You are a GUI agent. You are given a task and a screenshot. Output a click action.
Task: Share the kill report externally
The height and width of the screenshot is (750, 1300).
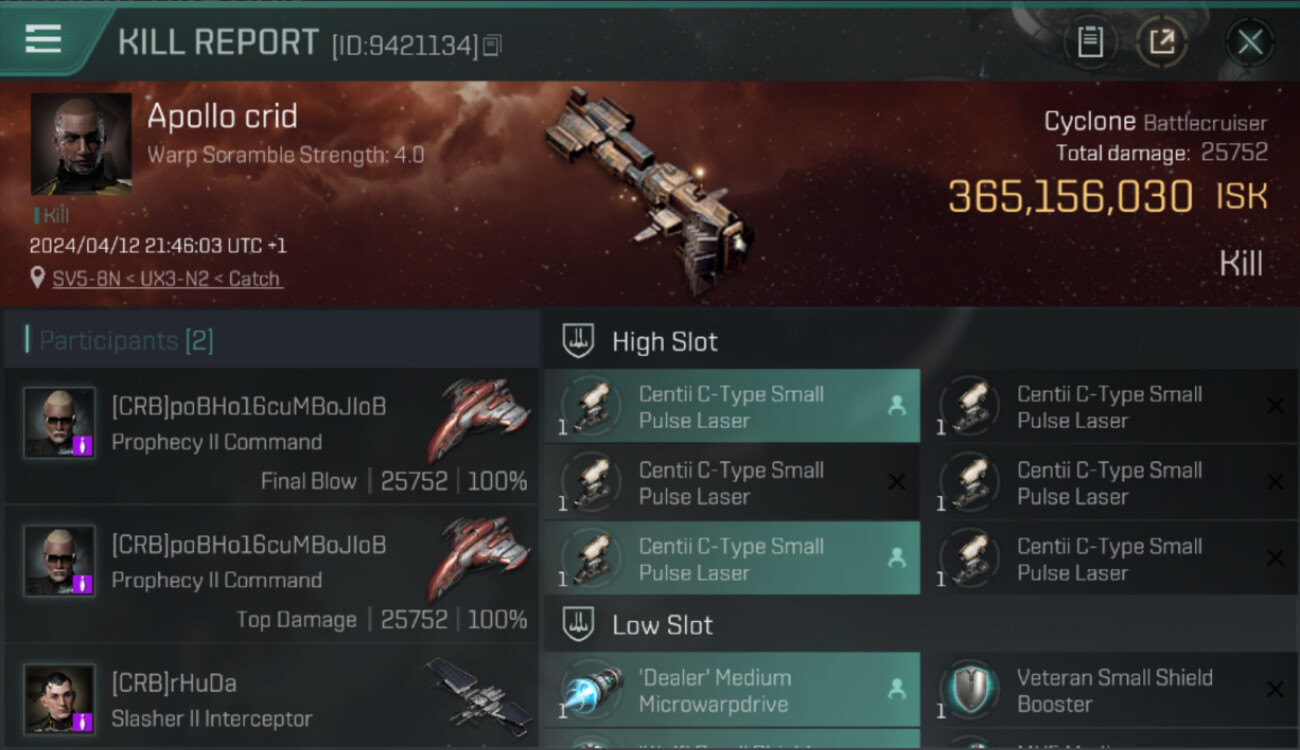click(x=1162, y=42)
